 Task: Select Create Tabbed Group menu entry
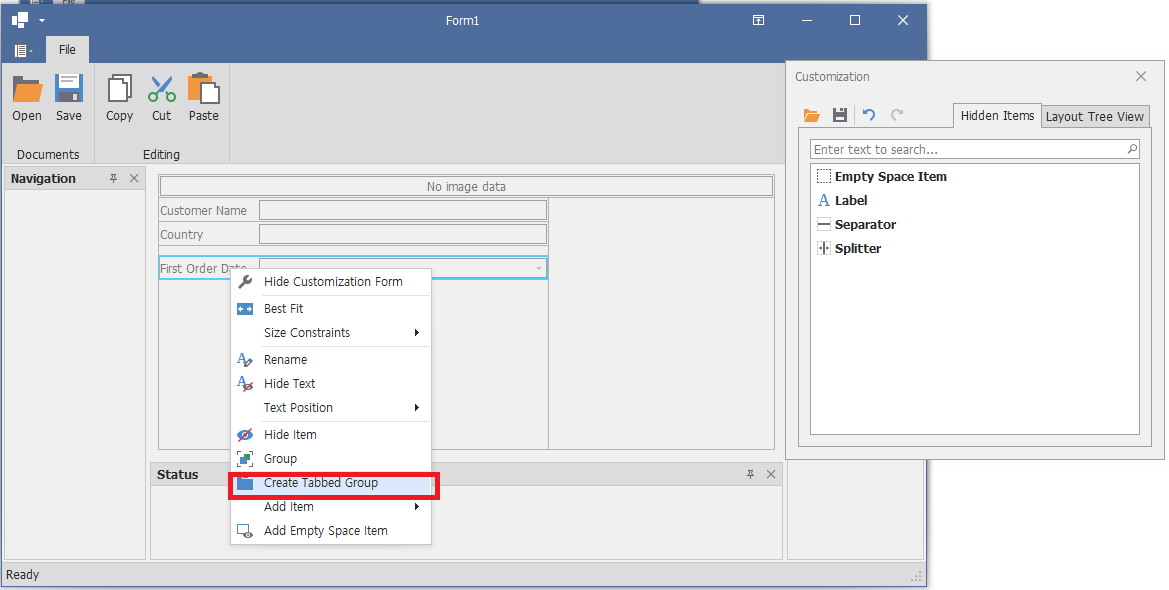(331, 483)
